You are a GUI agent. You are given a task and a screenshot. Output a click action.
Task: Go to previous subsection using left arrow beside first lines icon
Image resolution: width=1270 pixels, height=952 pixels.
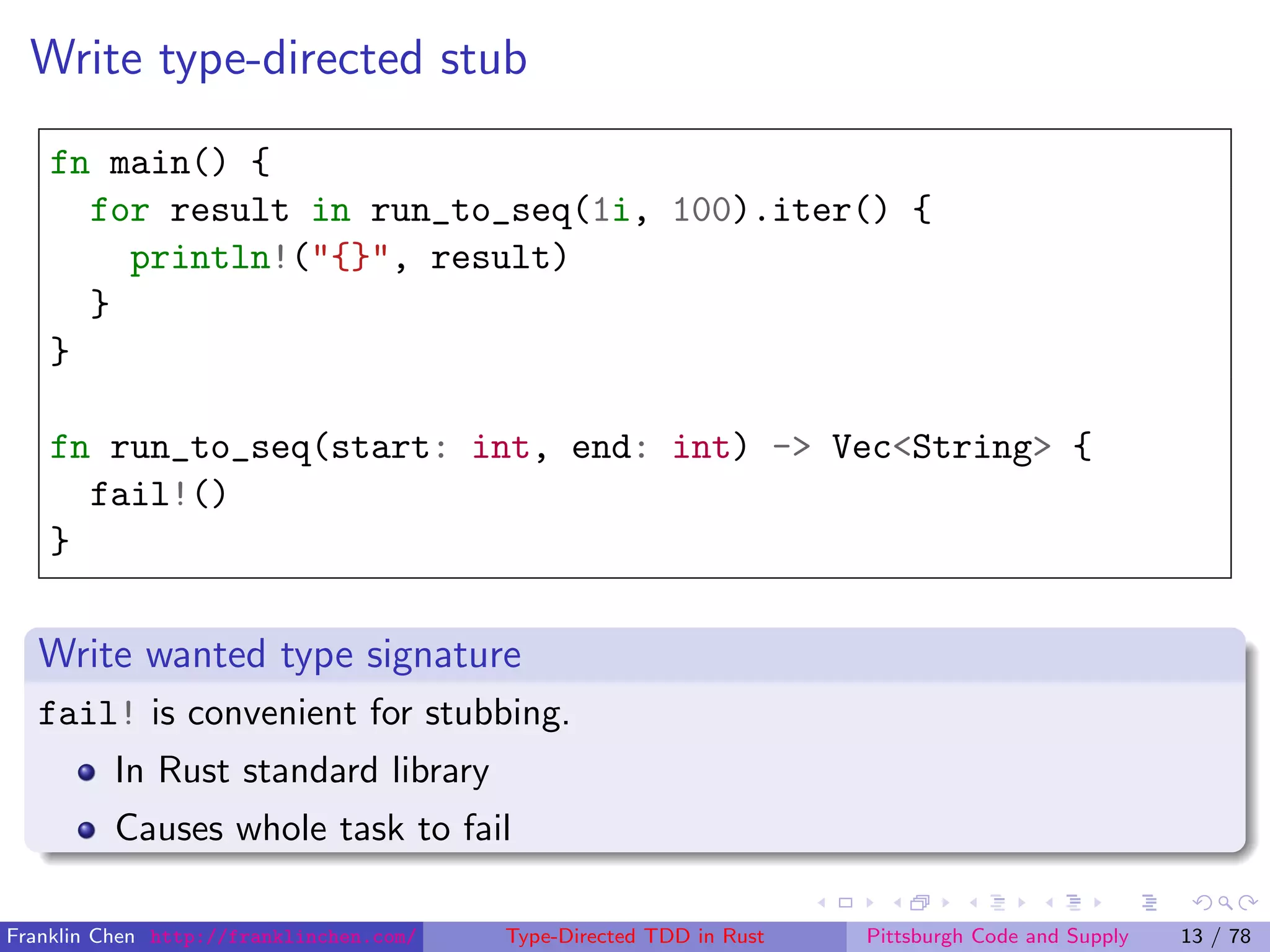(974, 903)
